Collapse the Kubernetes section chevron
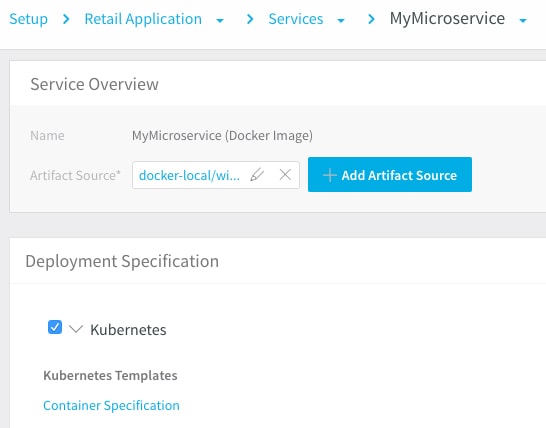Viewport: 546px width, 428px height. [x=76, y=328]
